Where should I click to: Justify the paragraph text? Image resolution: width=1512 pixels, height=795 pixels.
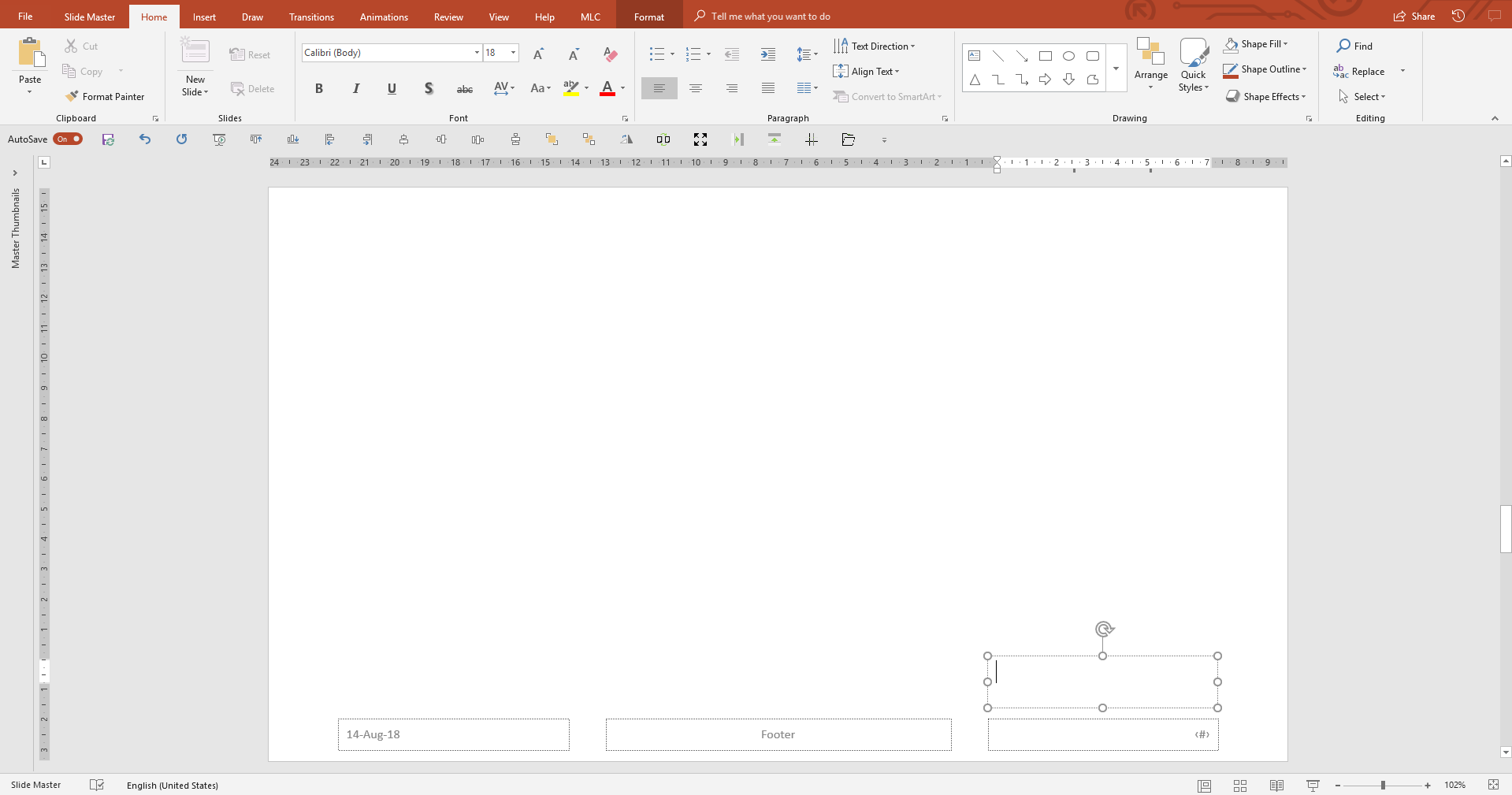point(768,88)
